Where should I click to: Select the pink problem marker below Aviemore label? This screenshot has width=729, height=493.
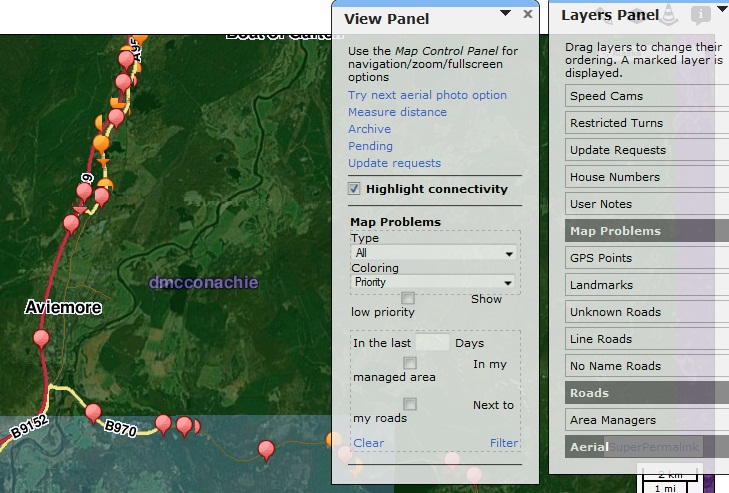click(x=41, y=339)
